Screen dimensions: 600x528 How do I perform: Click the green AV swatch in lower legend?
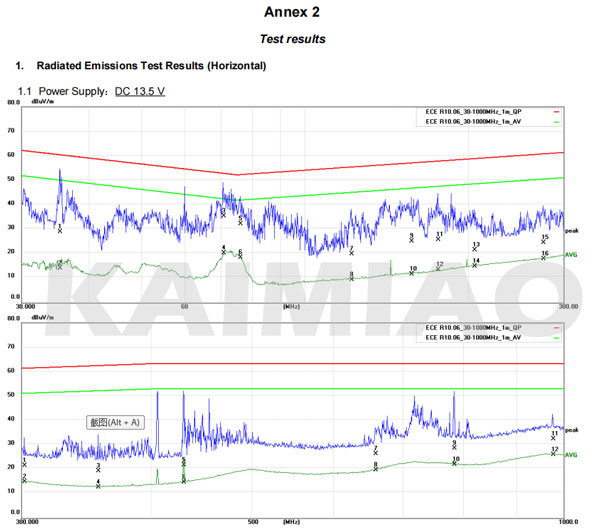click(557, 337)
